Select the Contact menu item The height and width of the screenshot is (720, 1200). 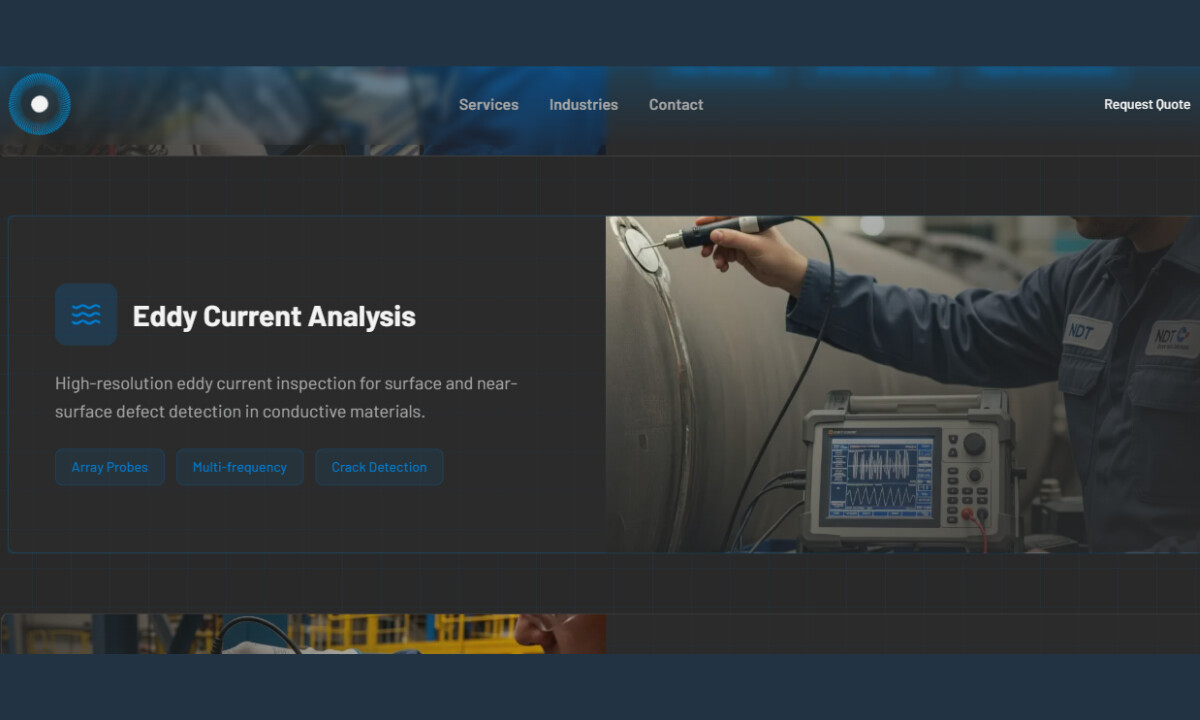click(676, 104)
